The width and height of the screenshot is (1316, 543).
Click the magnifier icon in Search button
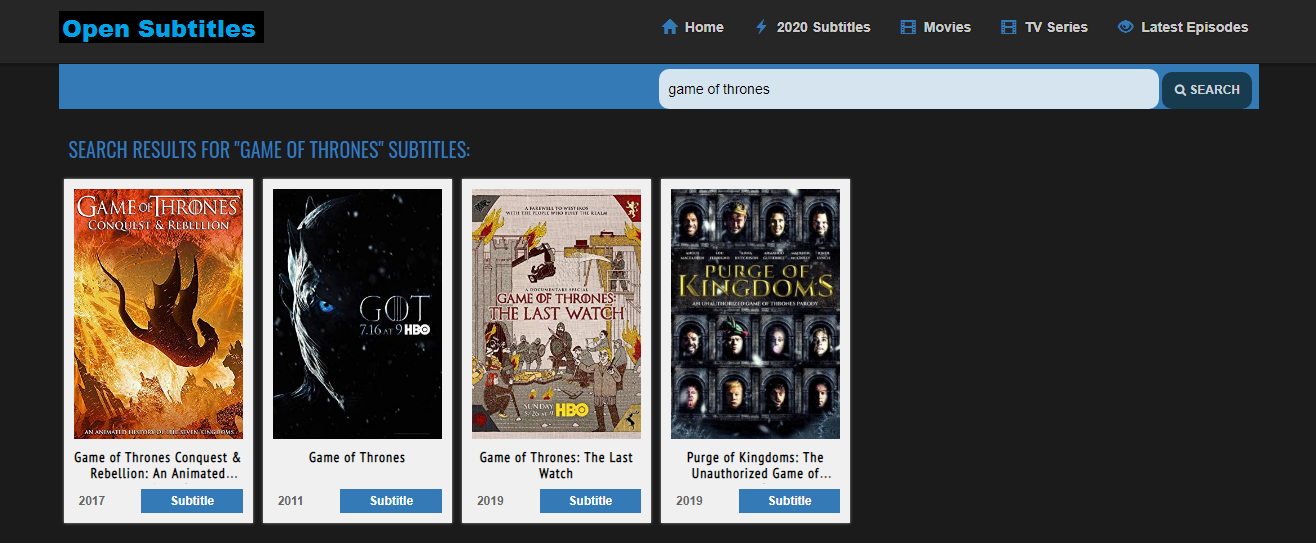[1181, 90]
